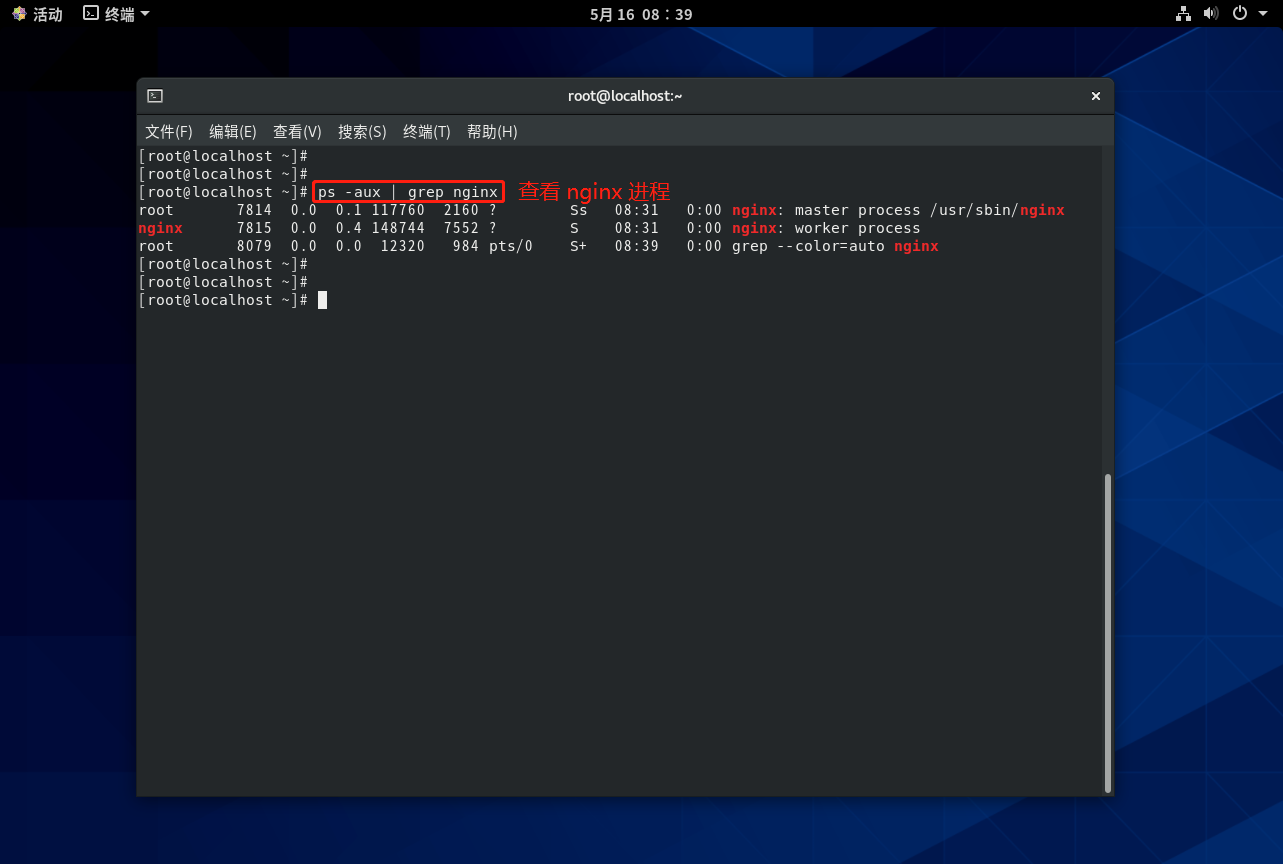Click the nginx master process output line
This screenshot has width=1283, height=864.
[600, 210]
